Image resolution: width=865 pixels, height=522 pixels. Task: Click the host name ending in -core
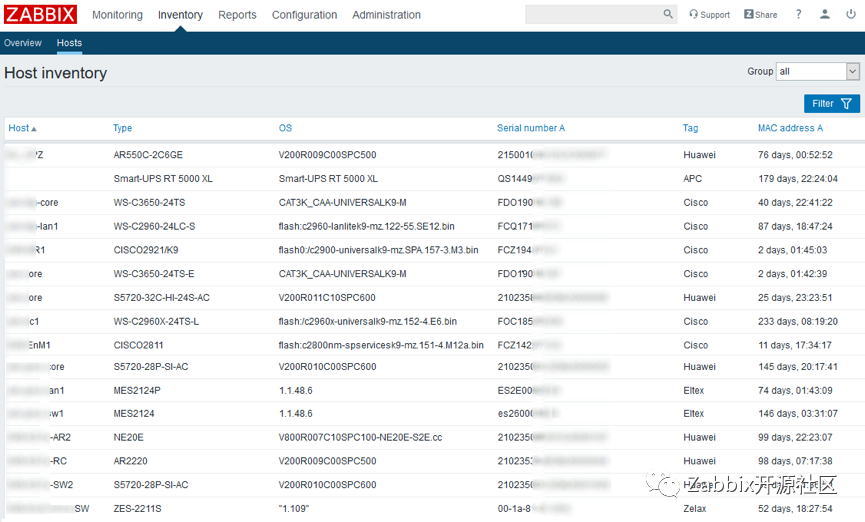(x=32, y=203)
